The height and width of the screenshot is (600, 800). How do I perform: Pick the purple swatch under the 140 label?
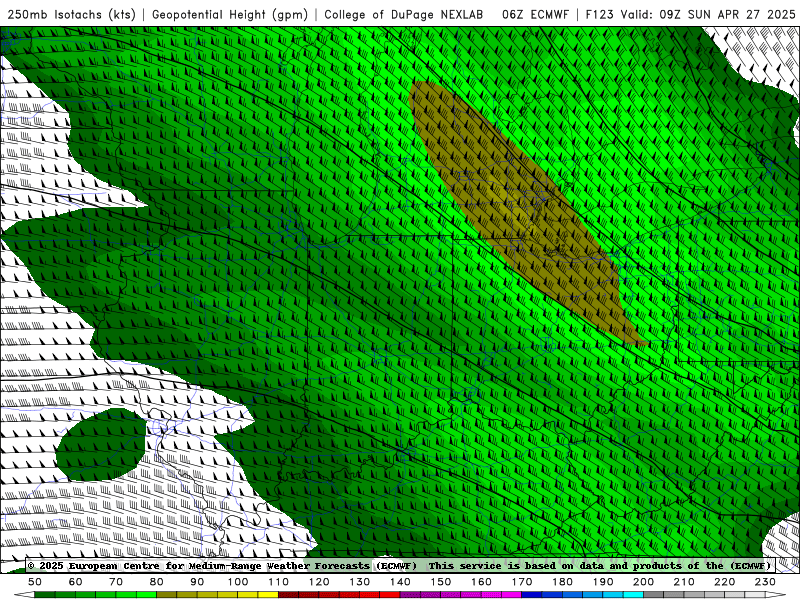pos(410,595)
